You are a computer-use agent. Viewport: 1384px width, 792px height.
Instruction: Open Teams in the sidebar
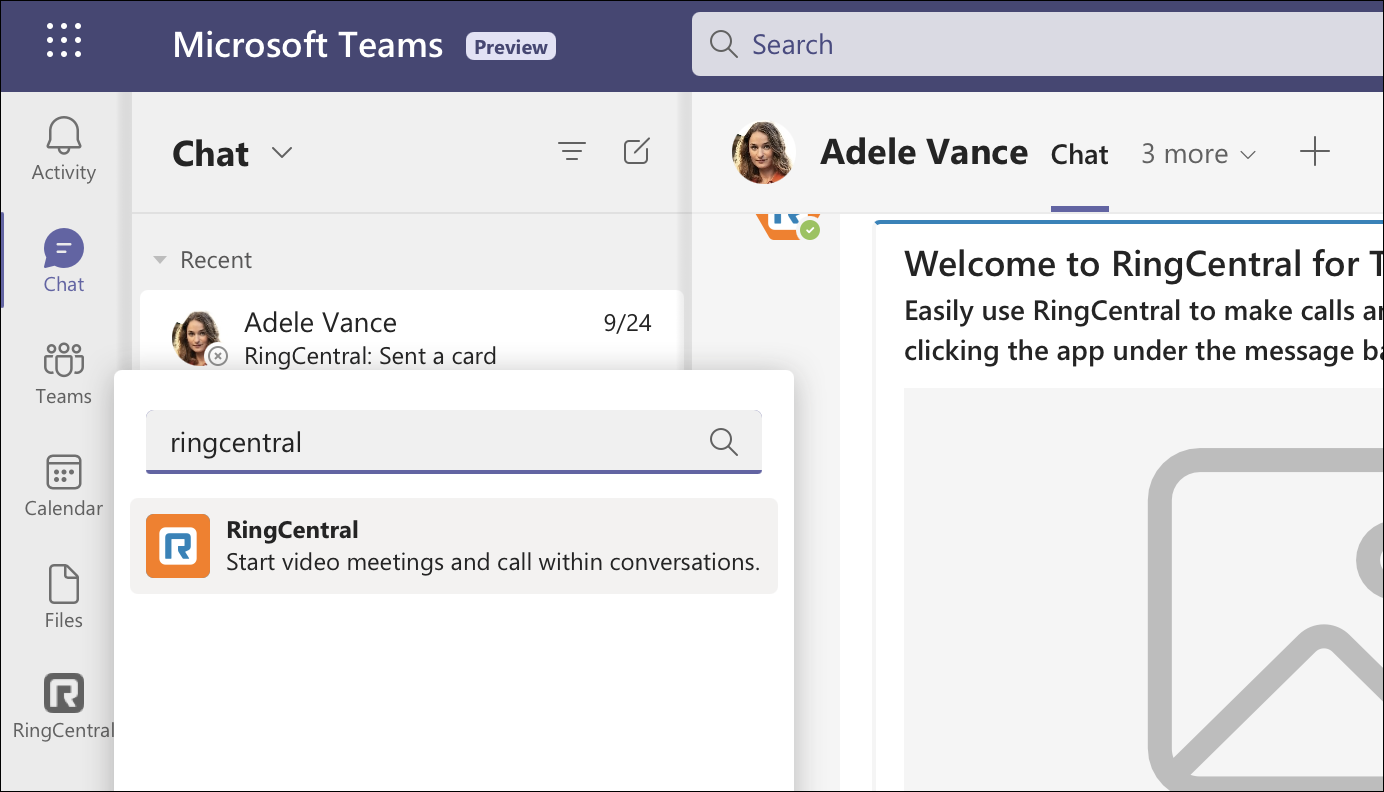63,373
